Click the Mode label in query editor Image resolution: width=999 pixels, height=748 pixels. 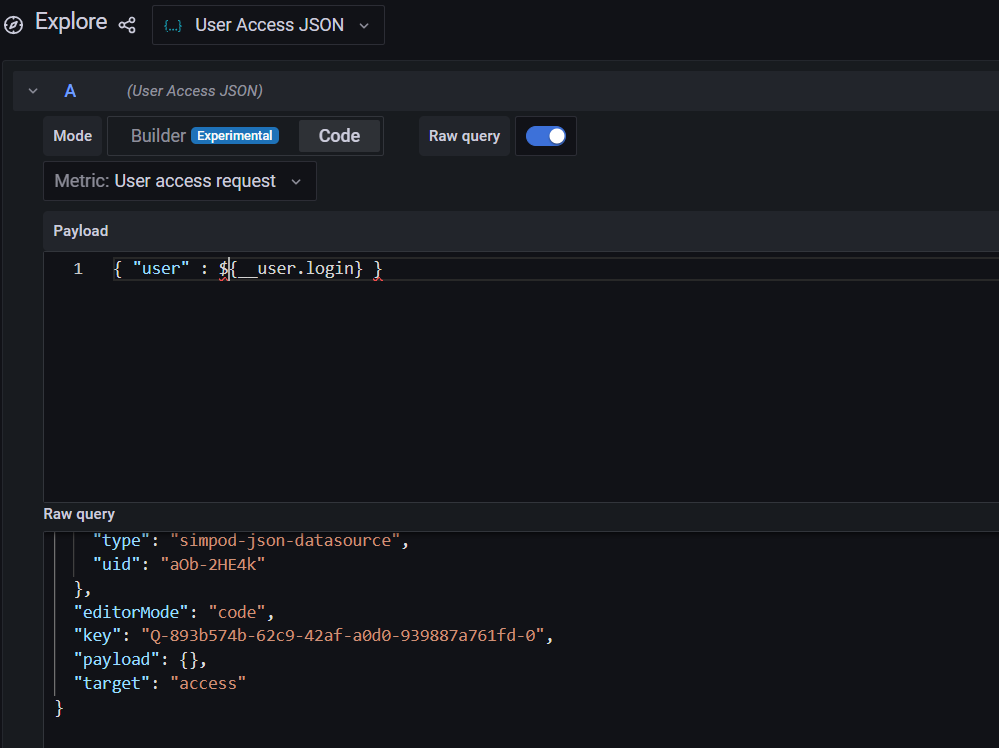click(72, 135)
